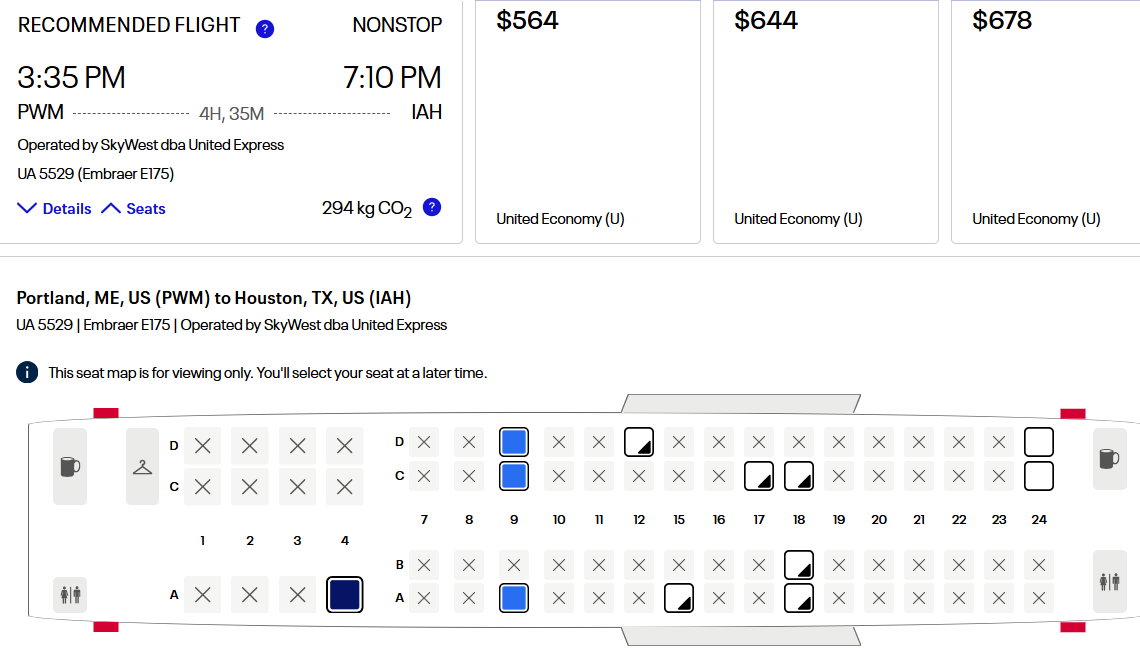The height and width of the screenshot is (648, 1140).
Task: Select blue seat 9C
Action: [x=514, y=476]
